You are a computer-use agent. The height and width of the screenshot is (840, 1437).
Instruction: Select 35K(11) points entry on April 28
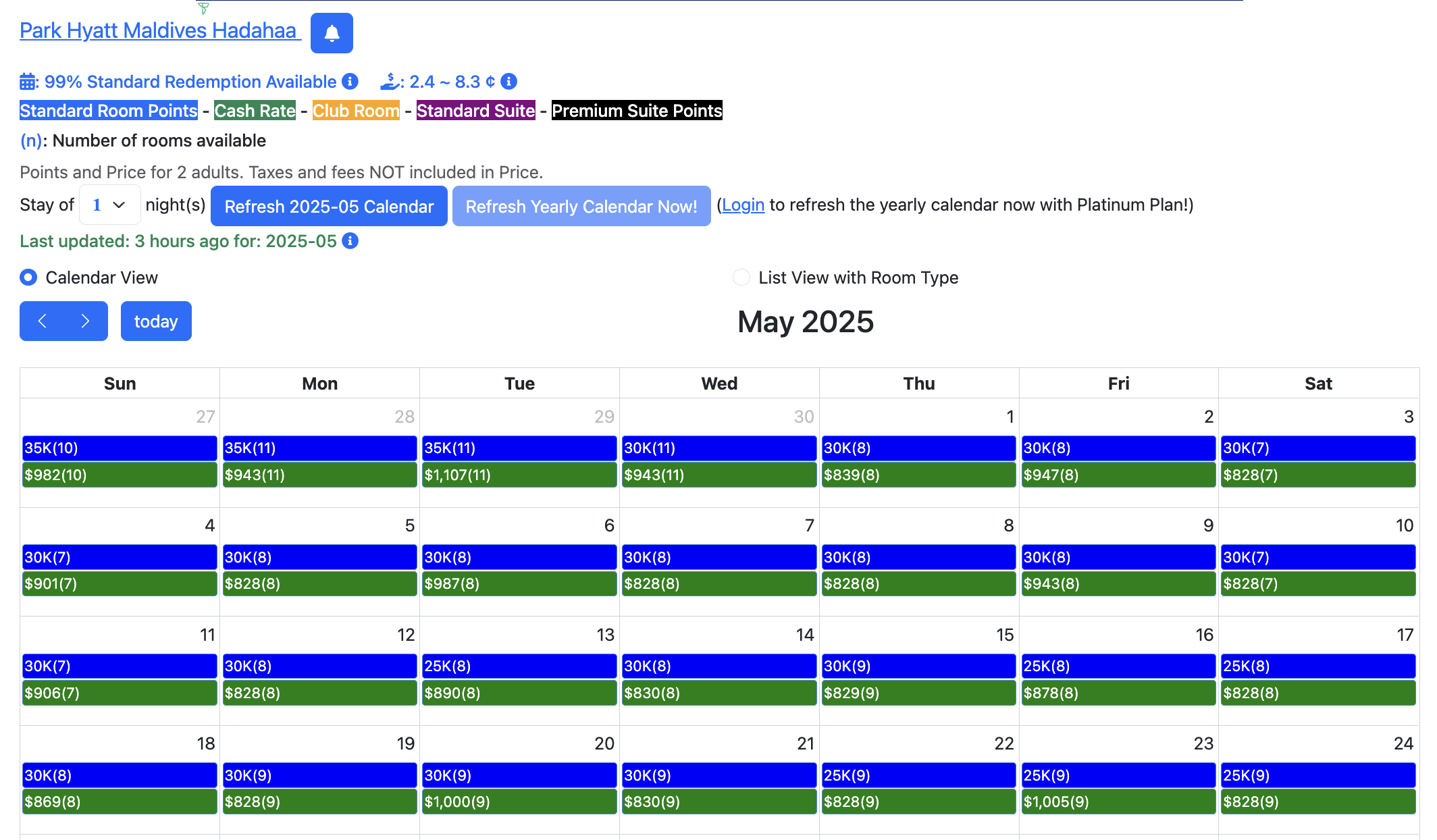[x=319, y=448]
